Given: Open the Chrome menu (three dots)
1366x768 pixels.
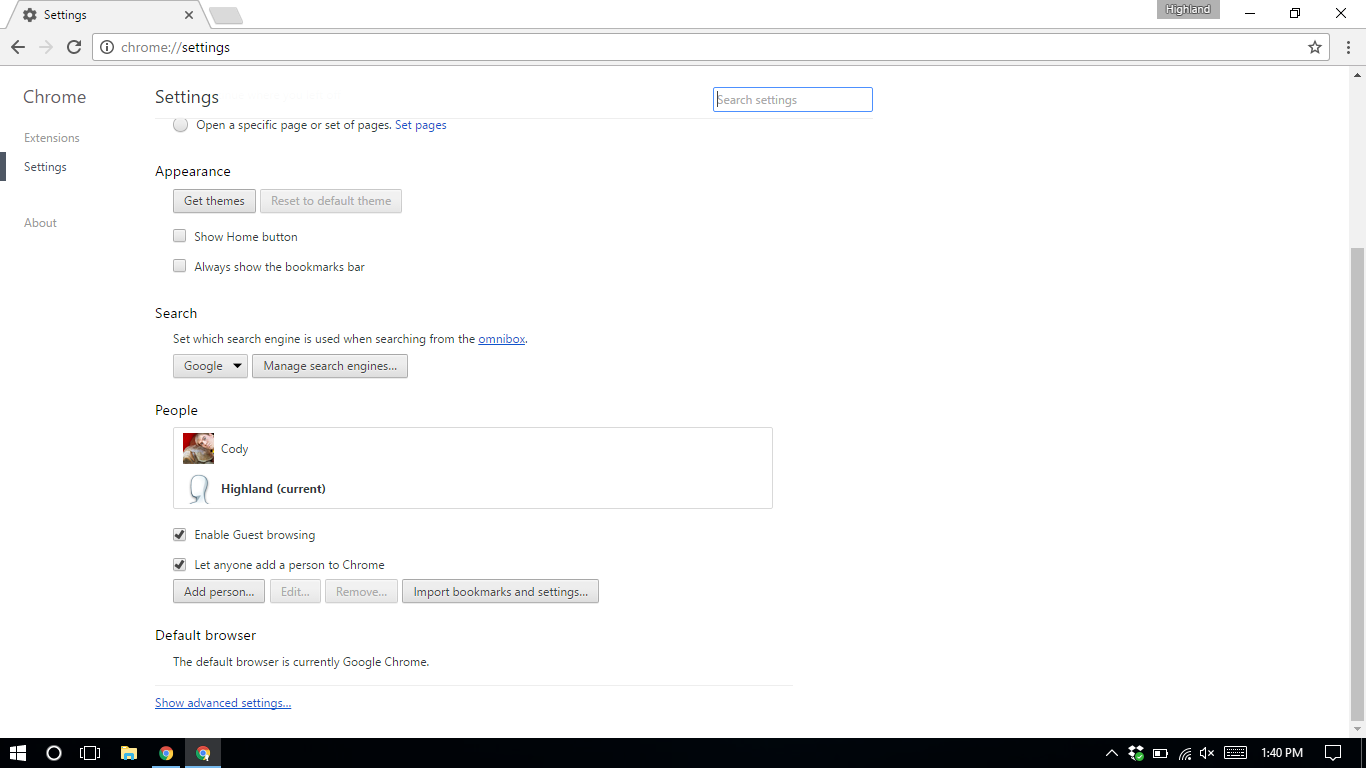Looking at the screenshot, I should pyautogui.click(x=1349, y=47).
